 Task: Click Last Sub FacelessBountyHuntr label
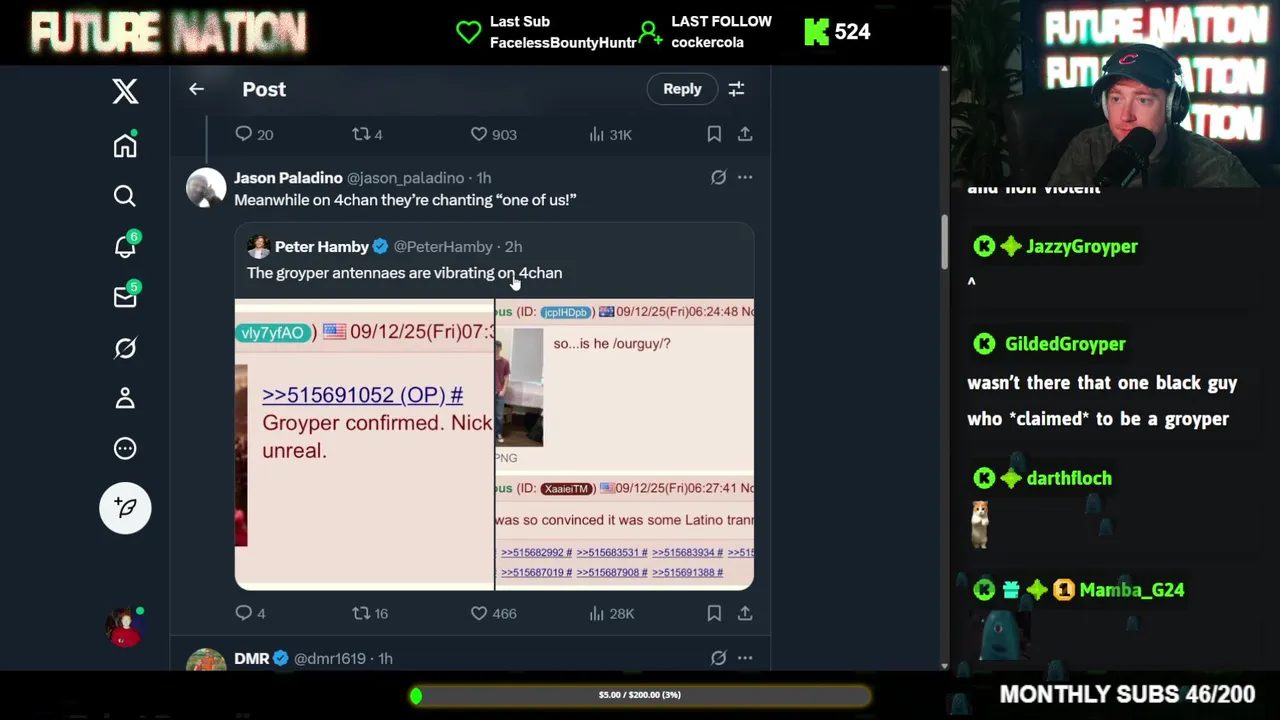click(x=563, y=32)
